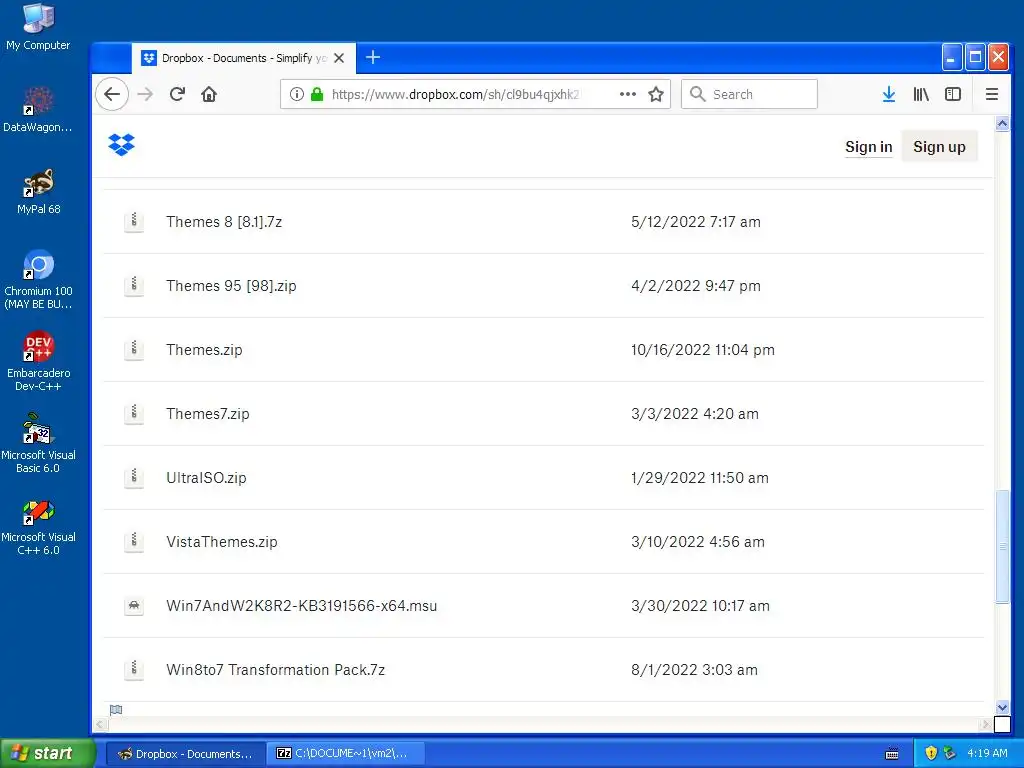Select the Microsoft Visual Basic 6.0 shortcut
Viewport: 1024px width, 768px height.
[x=39, y=443]
